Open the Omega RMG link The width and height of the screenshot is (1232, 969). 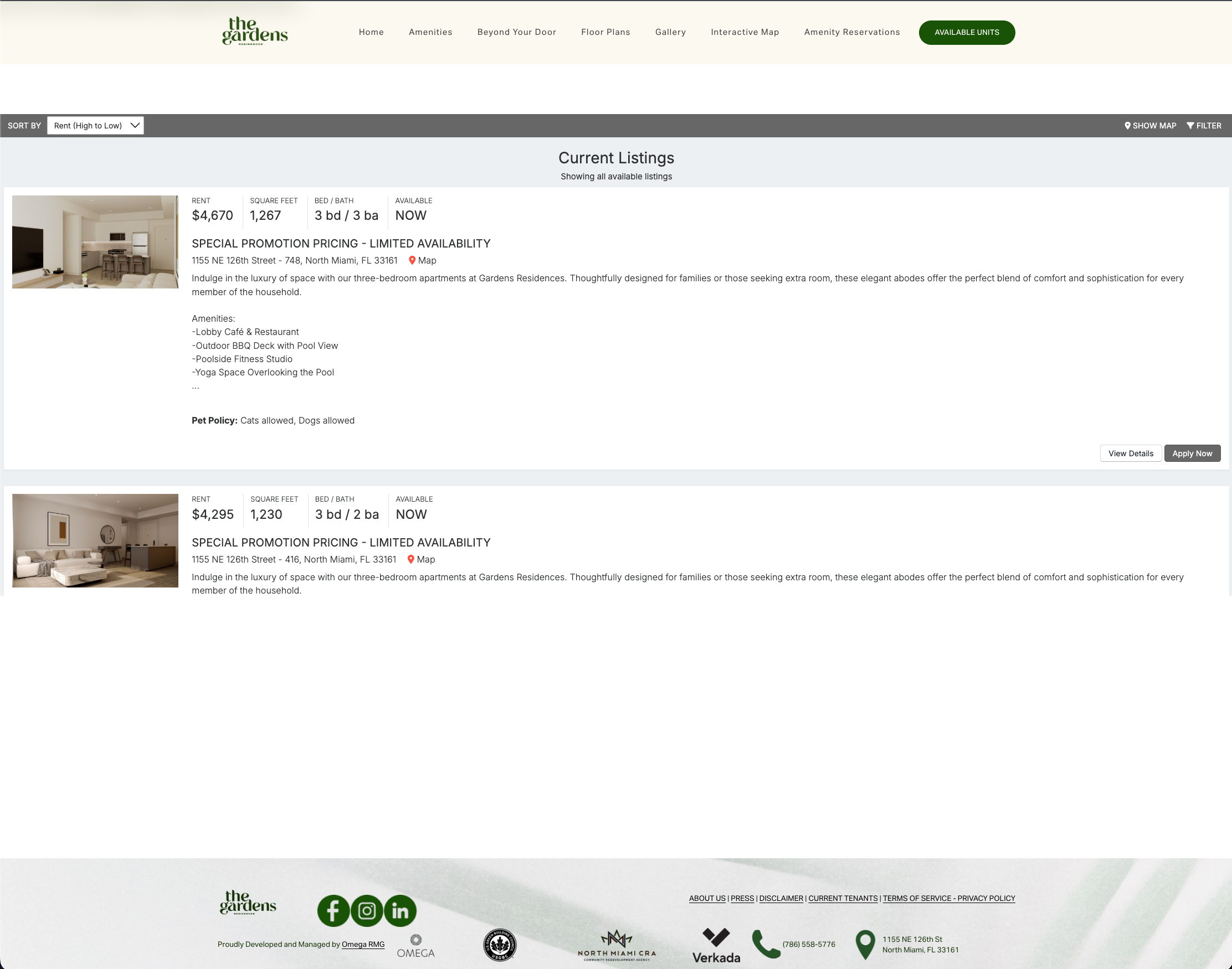tap(363, 944)
